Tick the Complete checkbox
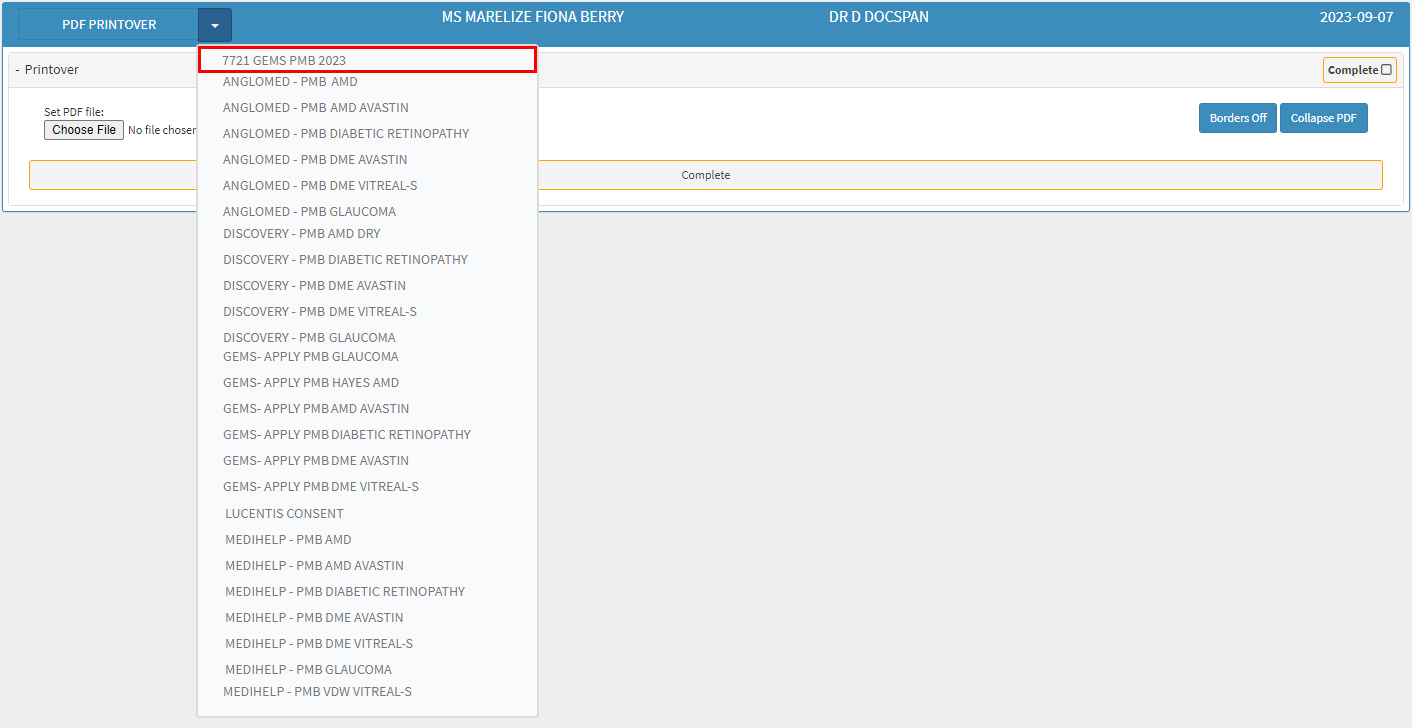The height and width of the screenshot is (728, 1412). point(1386,70)
